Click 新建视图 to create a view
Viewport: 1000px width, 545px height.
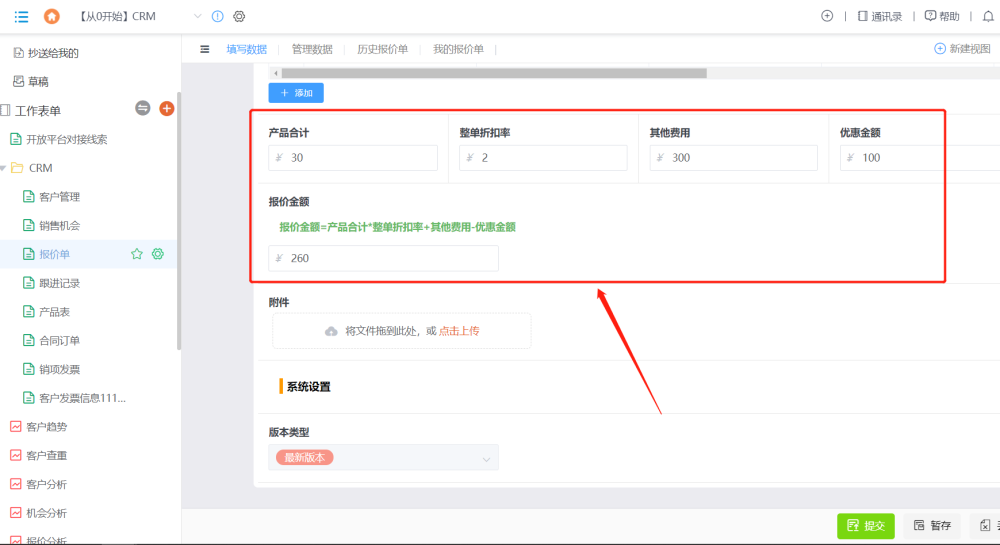962,48
